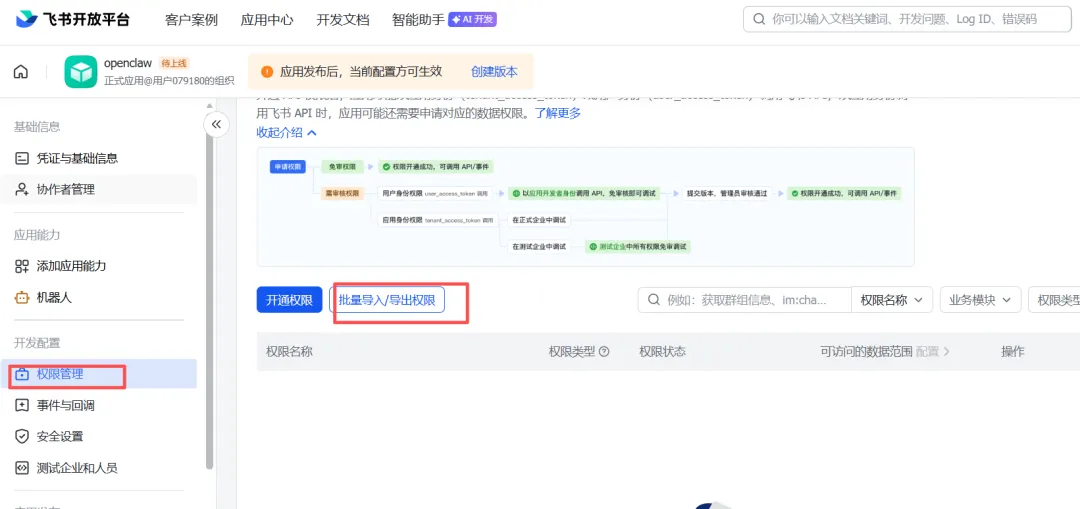Click the permission flow diagram image
Viewport: 1080px width, 509px height.
(585, 207)
